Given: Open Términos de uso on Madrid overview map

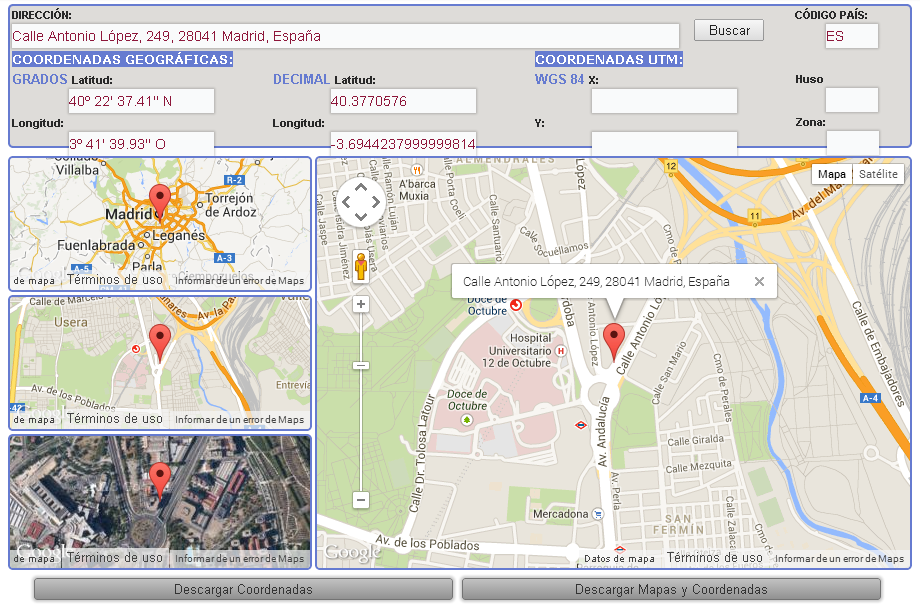Looking at the screenshot, I should point(114,280).
